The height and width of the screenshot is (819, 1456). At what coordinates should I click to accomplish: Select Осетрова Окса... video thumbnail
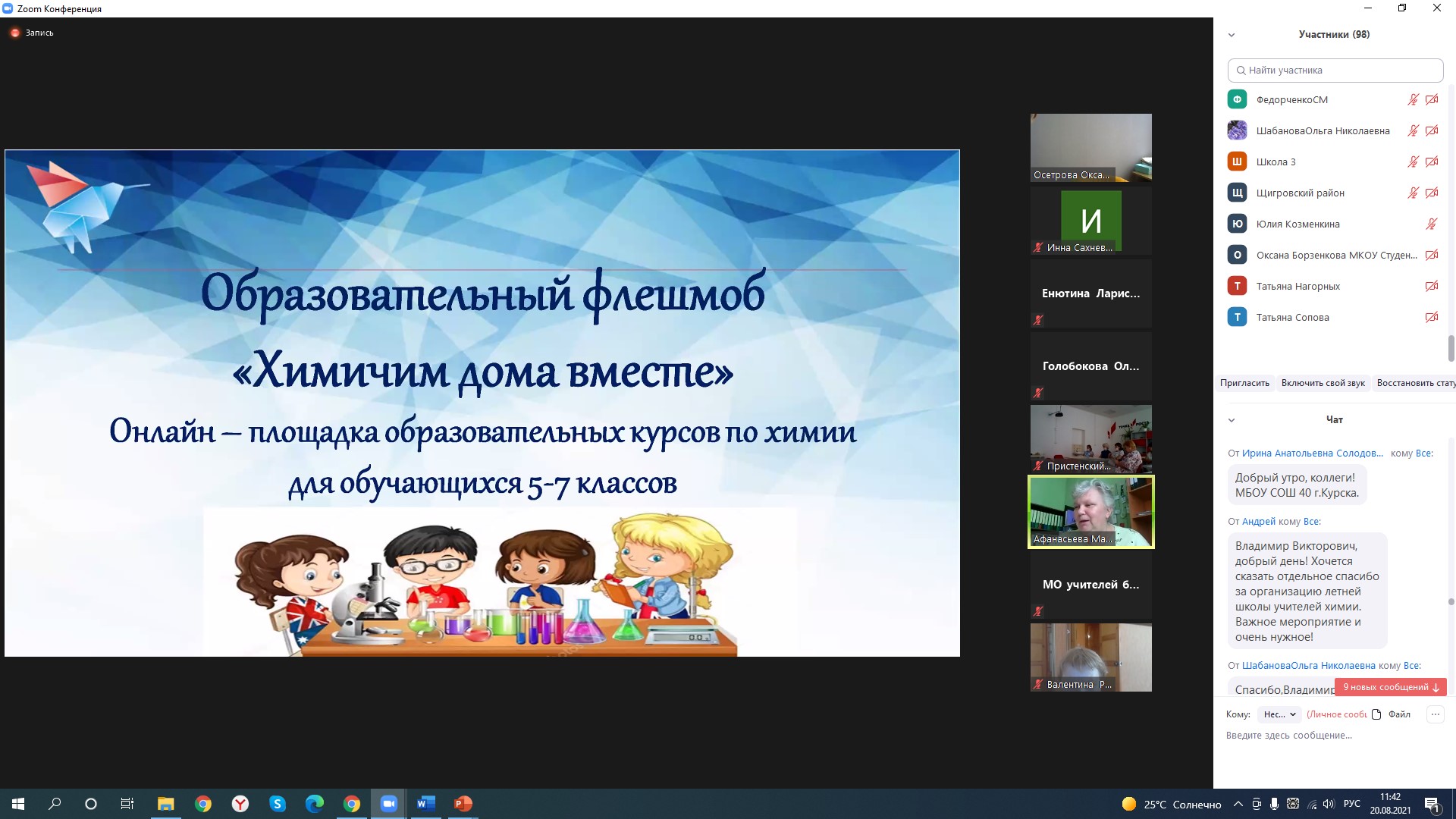pyautogui.click(x=1090, y=148)
